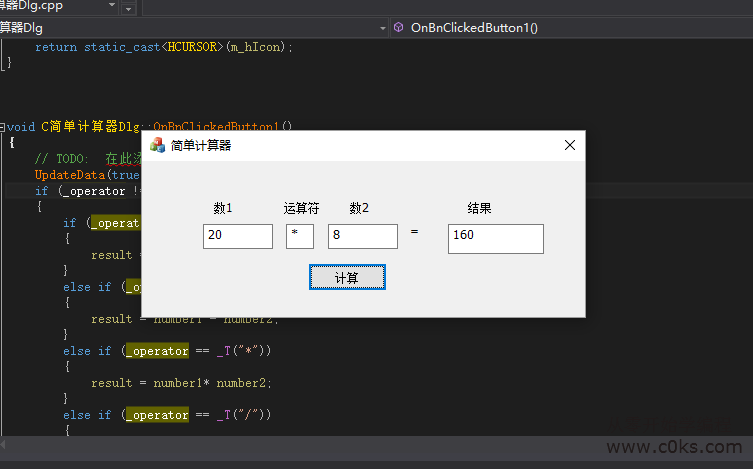
Task: Click the 简单计算器 title text
Action: [x=201, y=146]
